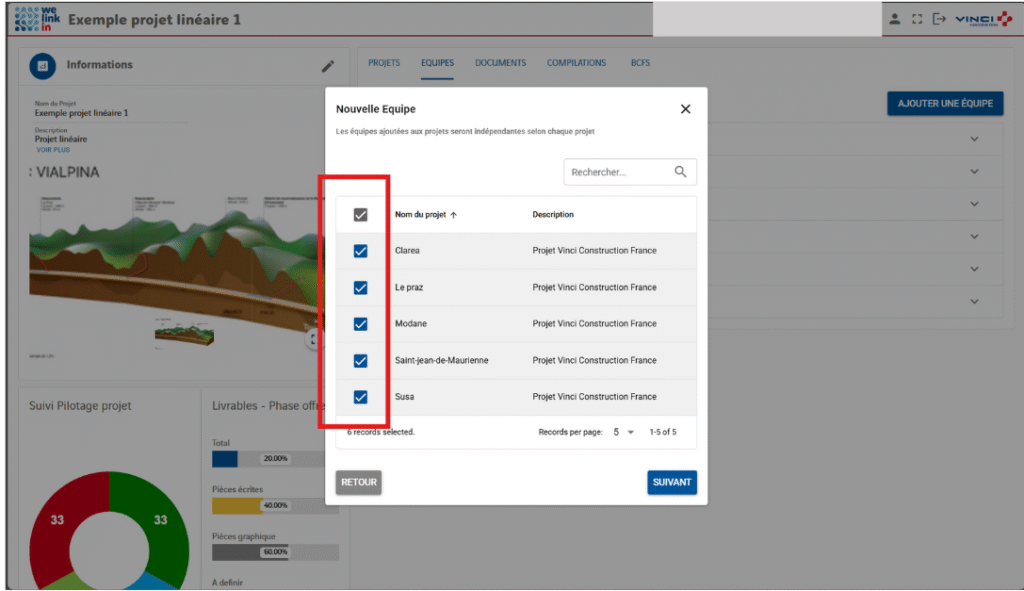Deselect the Susa project checkbox

tap(361, 397)
